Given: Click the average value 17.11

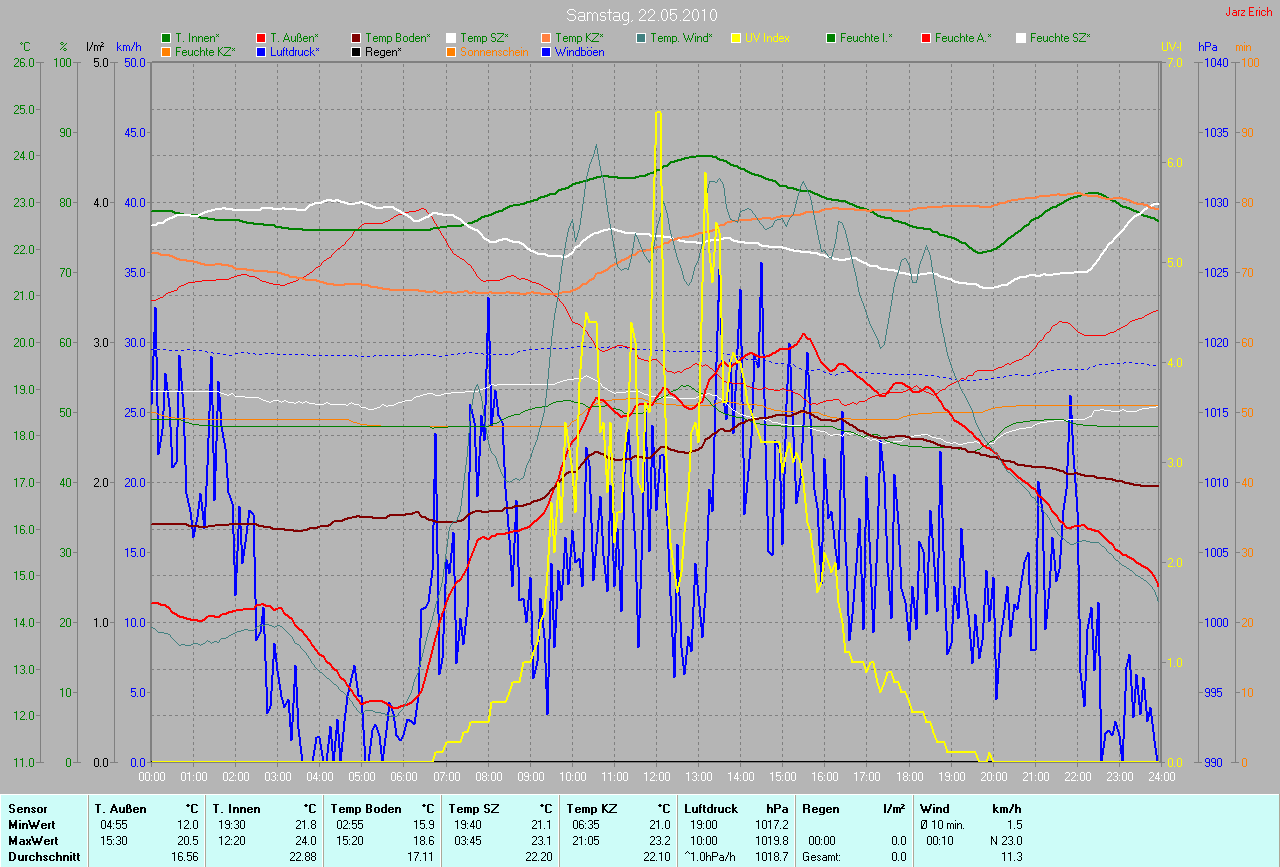Looking at the screenshot, I should (420, 857).
